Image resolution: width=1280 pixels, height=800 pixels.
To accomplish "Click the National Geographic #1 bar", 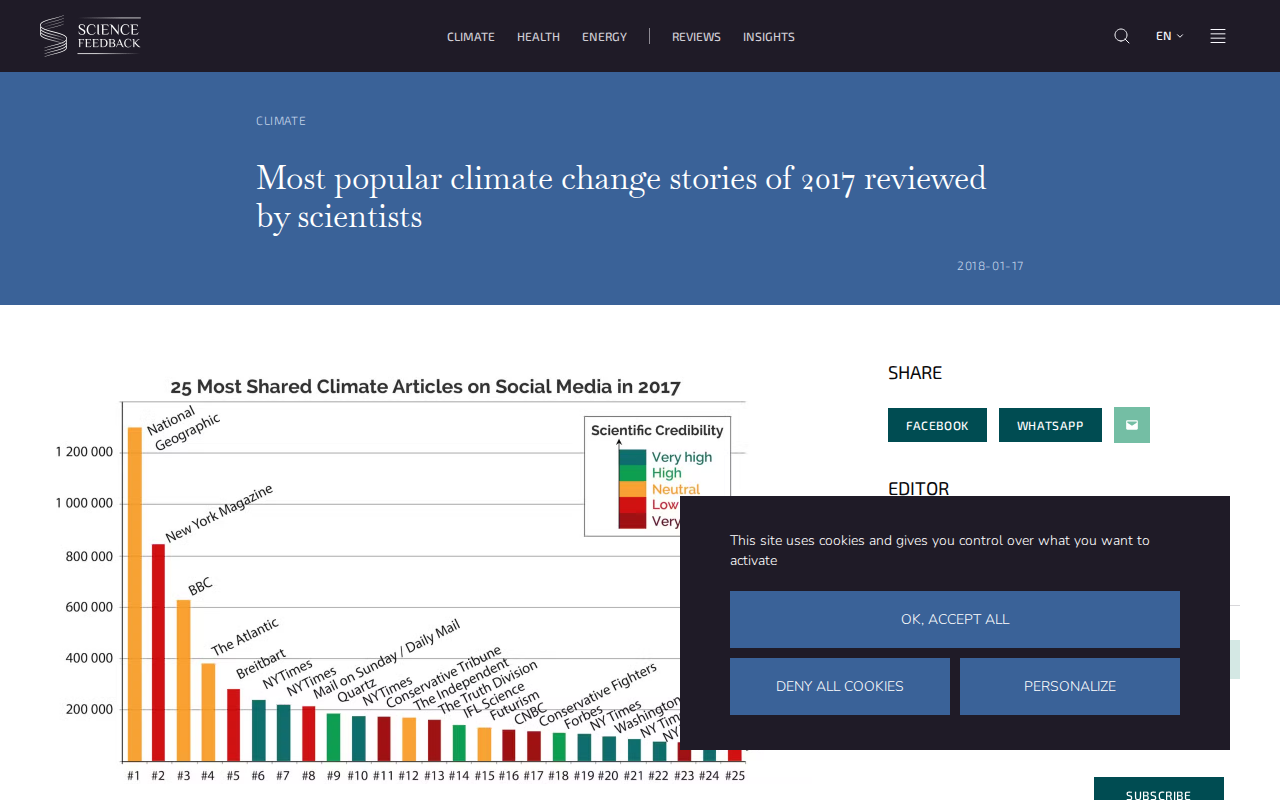I will (134, 594).
